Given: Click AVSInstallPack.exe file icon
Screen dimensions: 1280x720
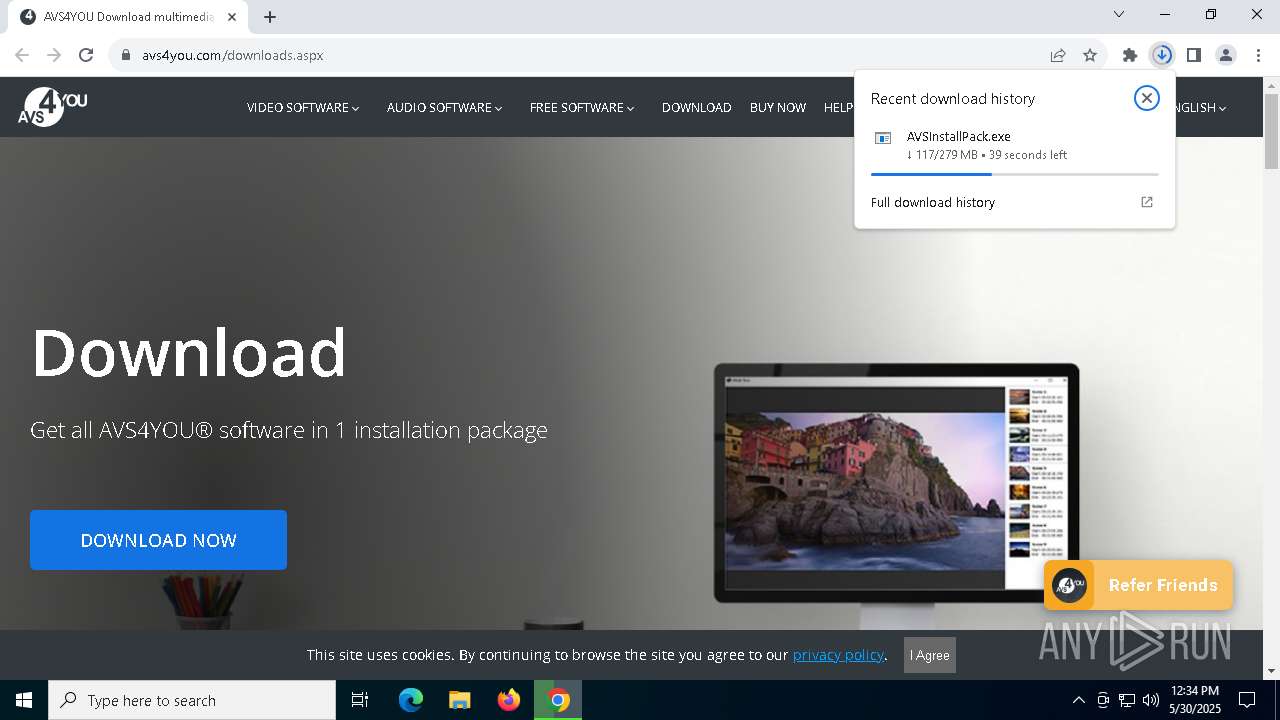Looking at the screenshot, I should pyautogui.click(x=883, y=138).
